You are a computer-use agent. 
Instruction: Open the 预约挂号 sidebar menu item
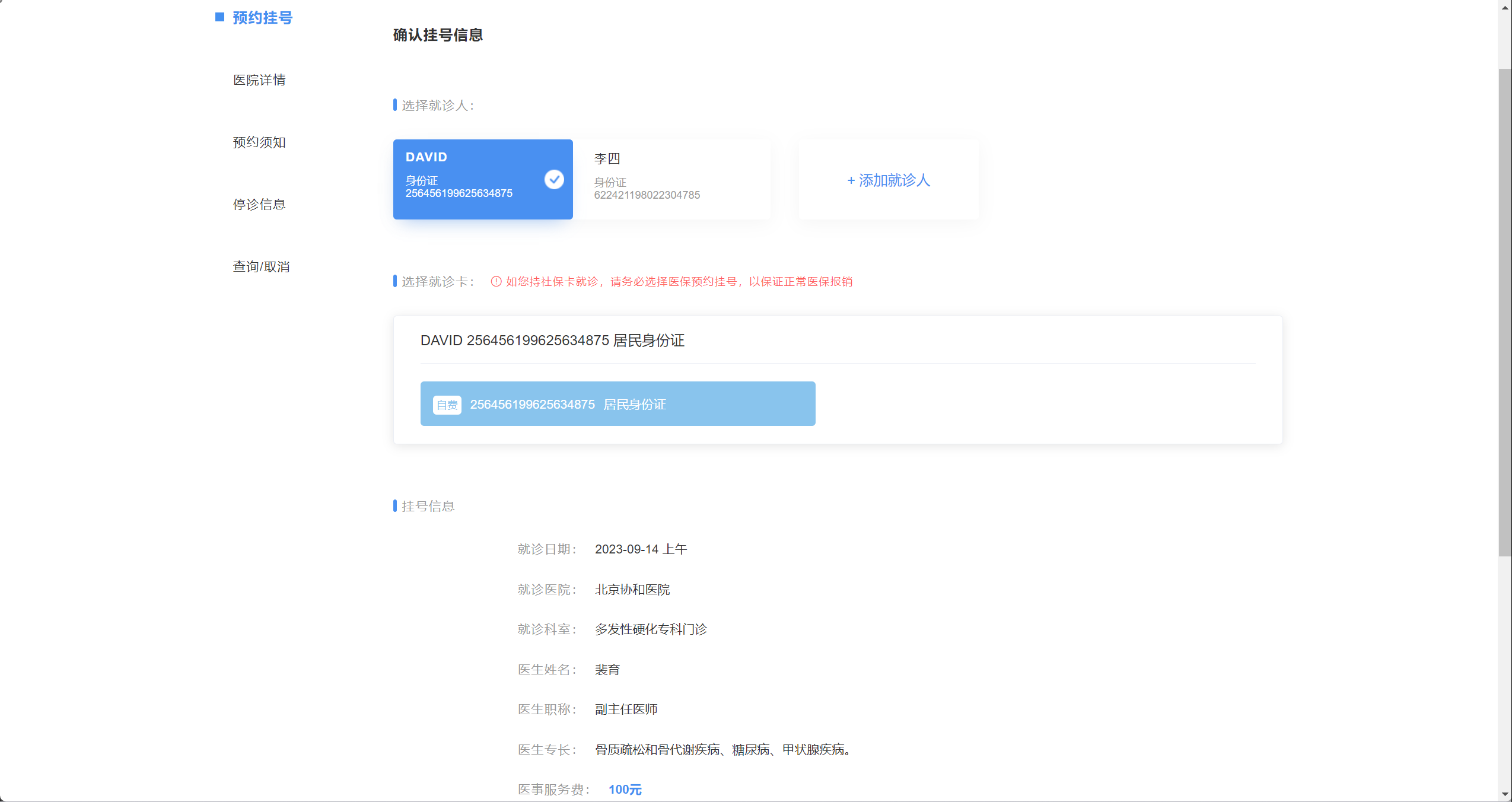tap(262, 18)
